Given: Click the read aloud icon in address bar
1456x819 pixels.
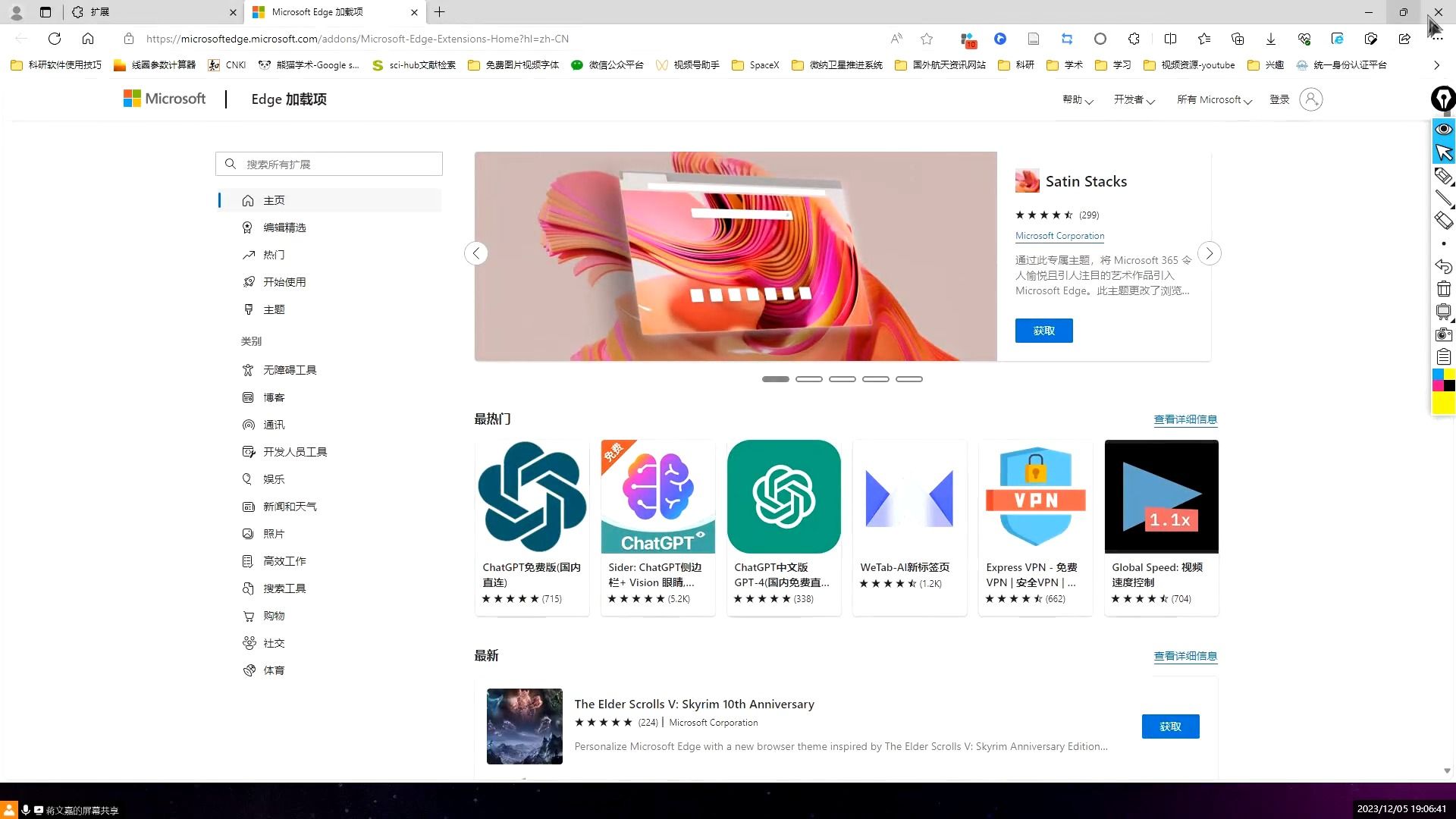Looking at the screenshot, I should pos(896,39).
